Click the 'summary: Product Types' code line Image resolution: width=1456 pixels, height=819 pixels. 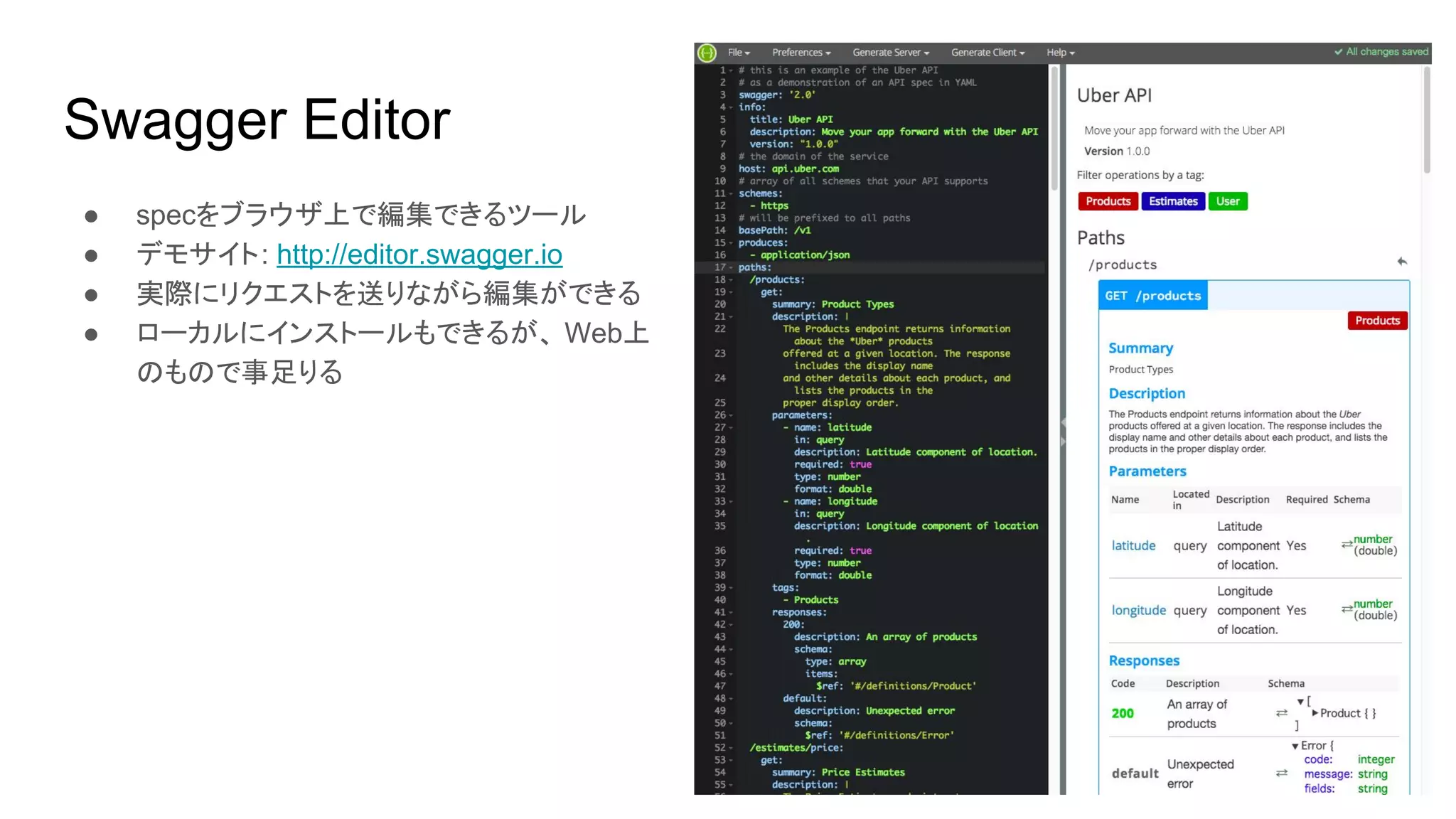click(x=833, y=304)
